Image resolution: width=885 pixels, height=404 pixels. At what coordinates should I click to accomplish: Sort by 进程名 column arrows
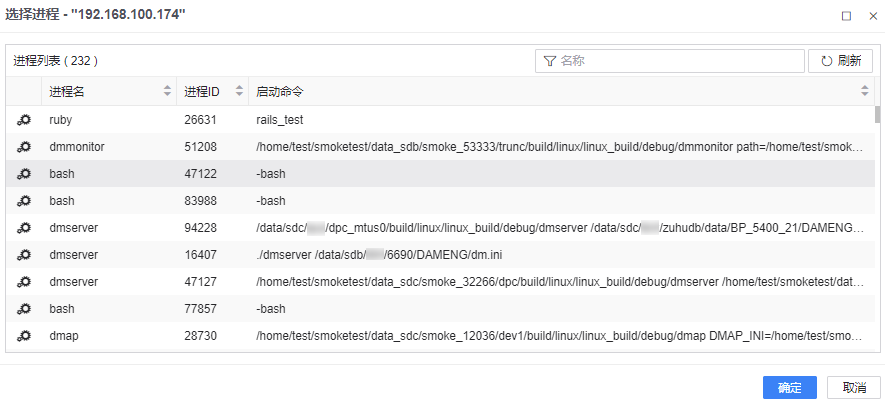(x=167, y=91)
